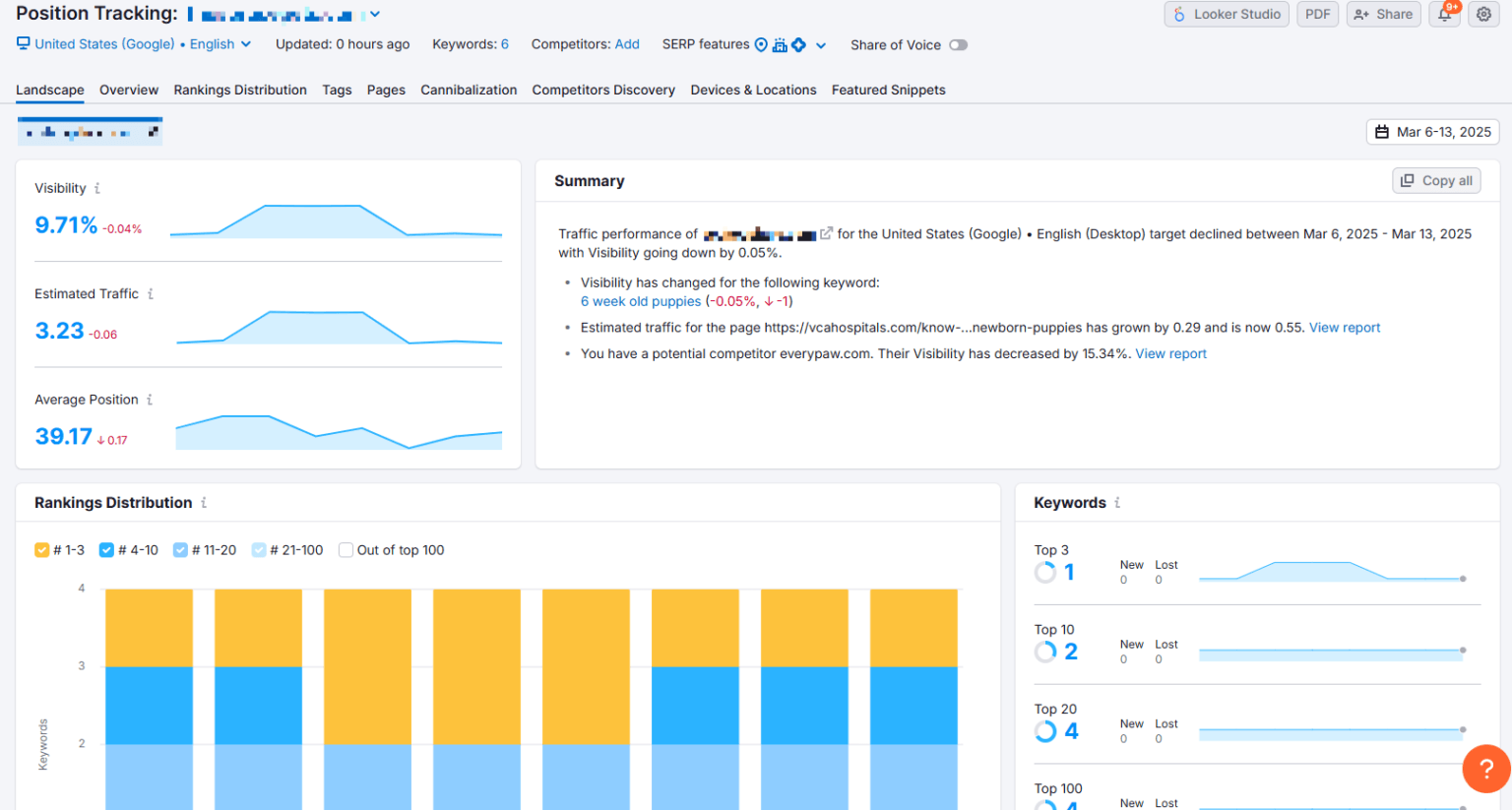Click the Rankings Distribution info icon
The width and height of the screenshot is (1512, 810).
coord(204,503)
